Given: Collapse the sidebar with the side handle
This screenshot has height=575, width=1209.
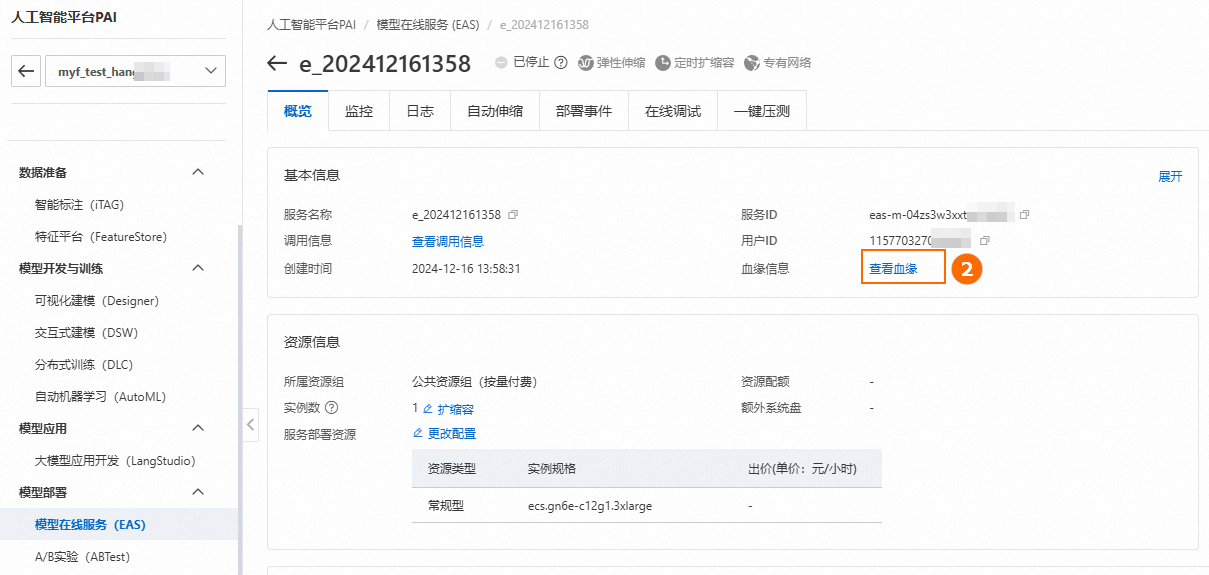Looking at the screenshot, I should pos(250,425).
